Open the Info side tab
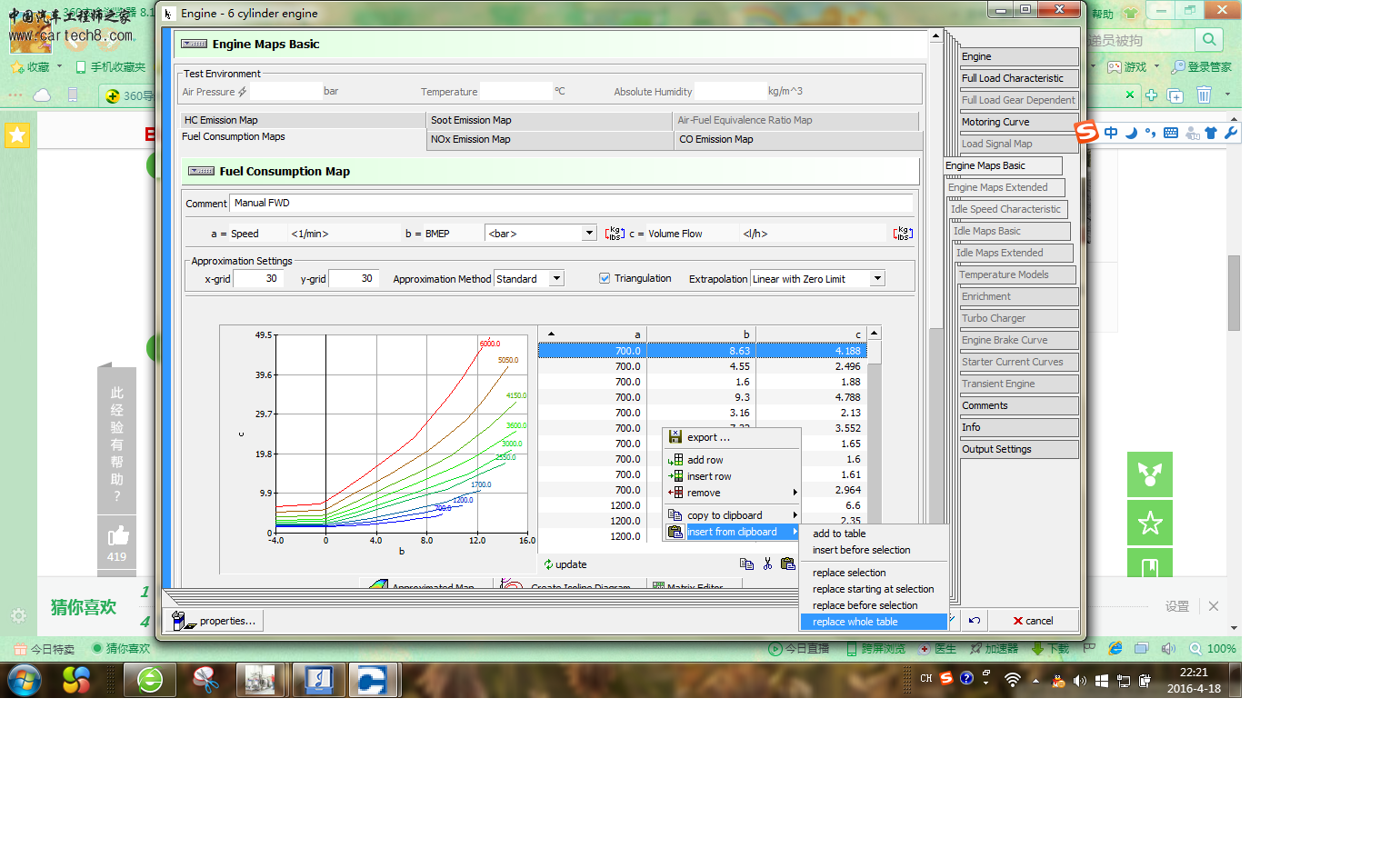1400x858 pixels. click(1019, 427)
